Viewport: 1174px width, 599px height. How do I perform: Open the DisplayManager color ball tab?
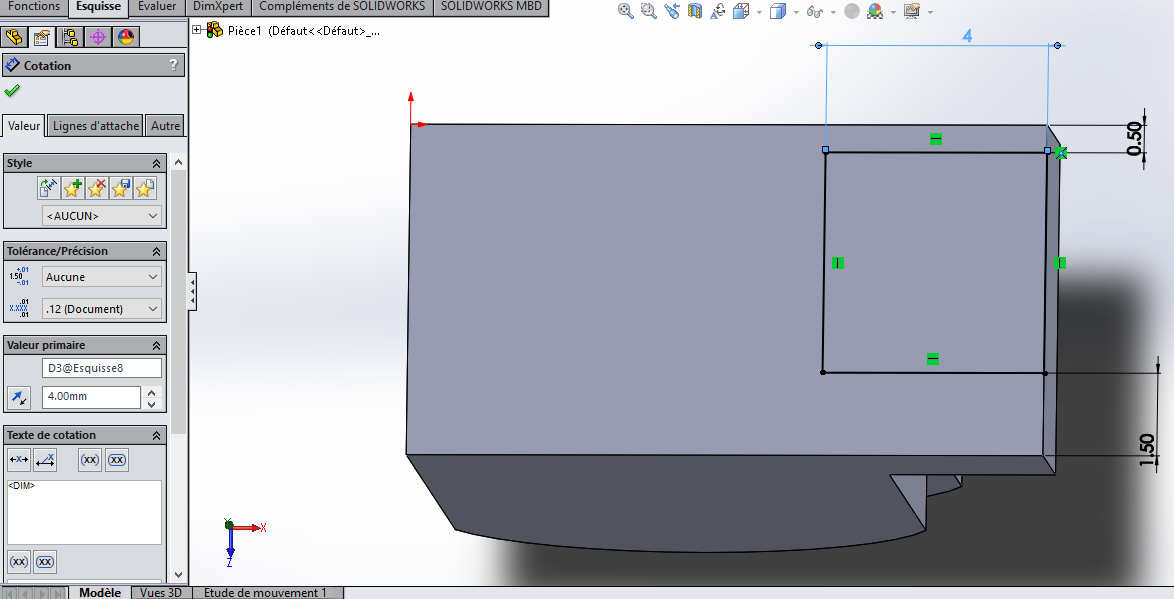(x=126, y=37)
